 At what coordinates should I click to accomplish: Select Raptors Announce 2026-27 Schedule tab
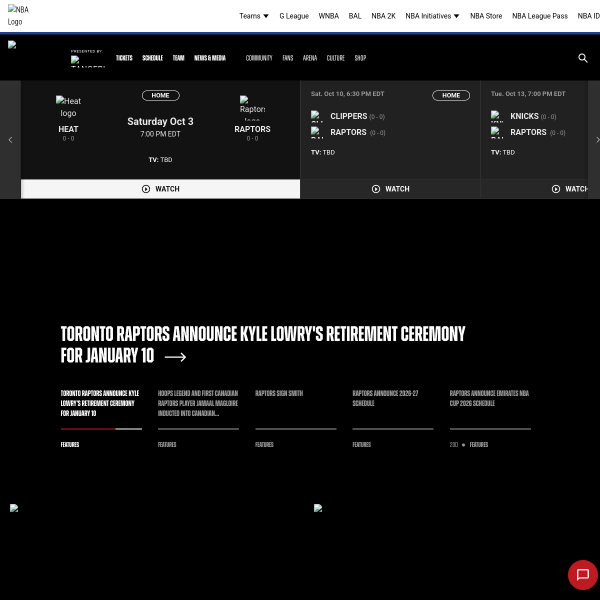385,398
